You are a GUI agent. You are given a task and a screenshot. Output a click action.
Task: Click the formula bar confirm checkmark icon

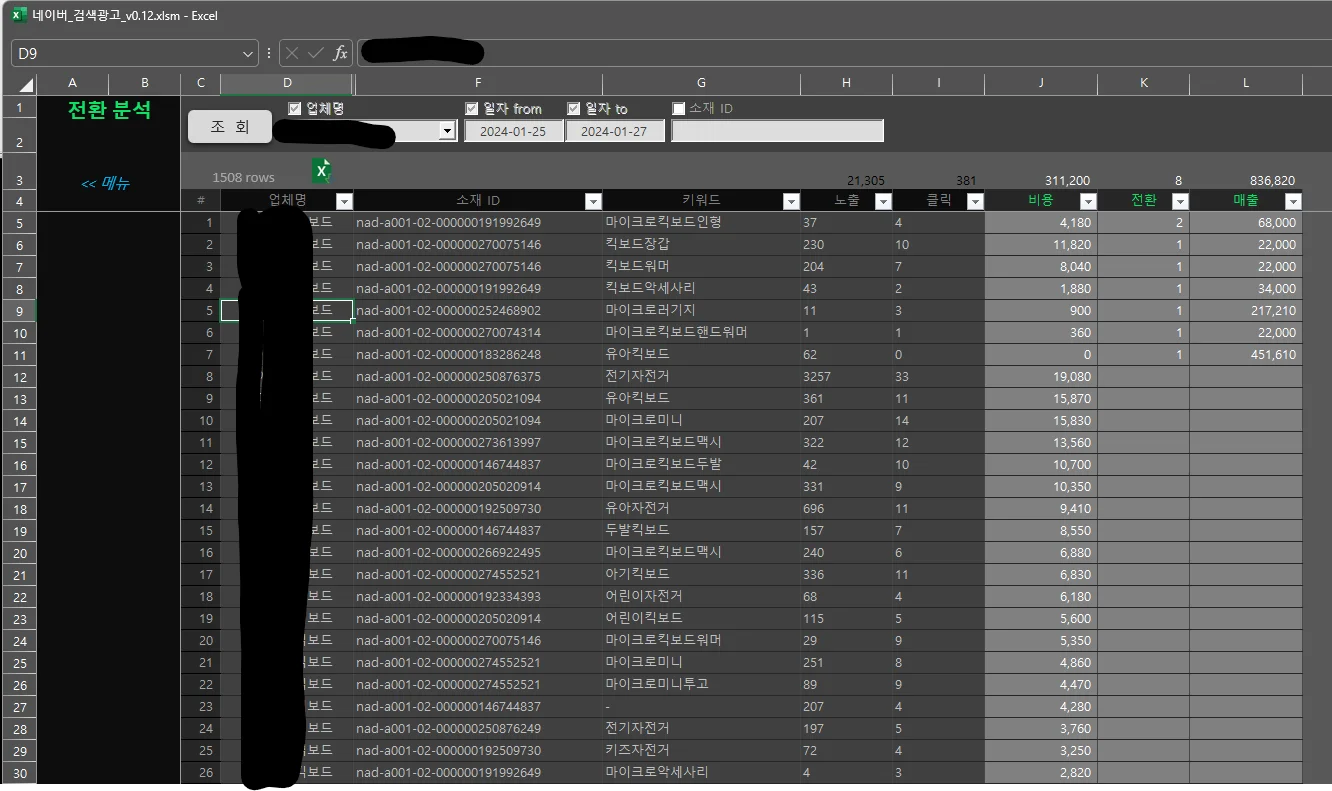point(316,53)
